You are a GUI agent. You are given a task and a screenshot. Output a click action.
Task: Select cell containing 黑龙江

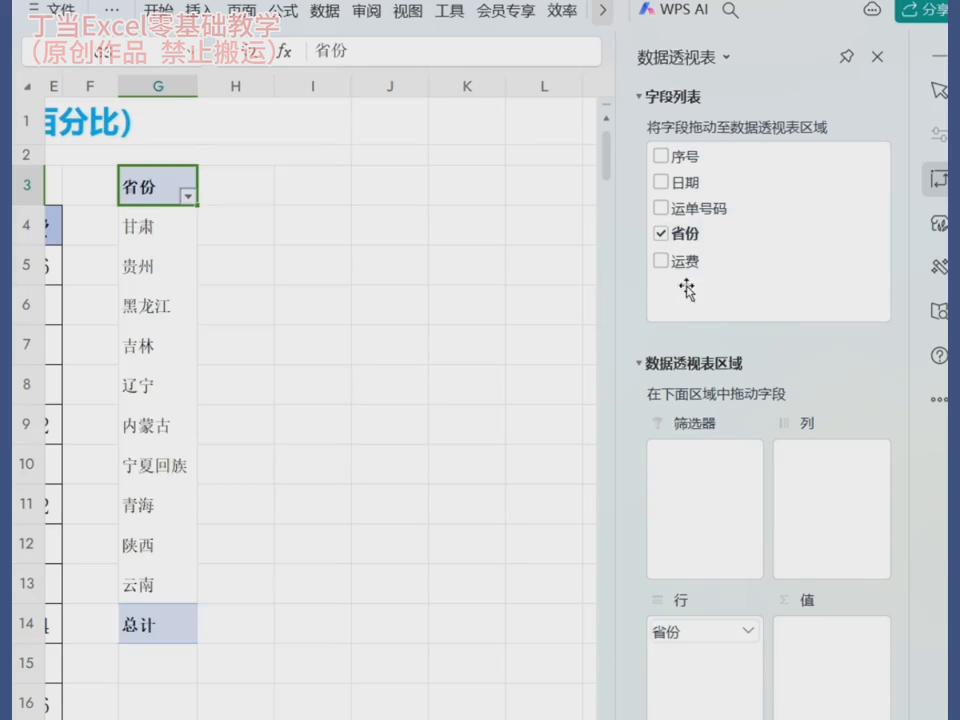[158, 306]
